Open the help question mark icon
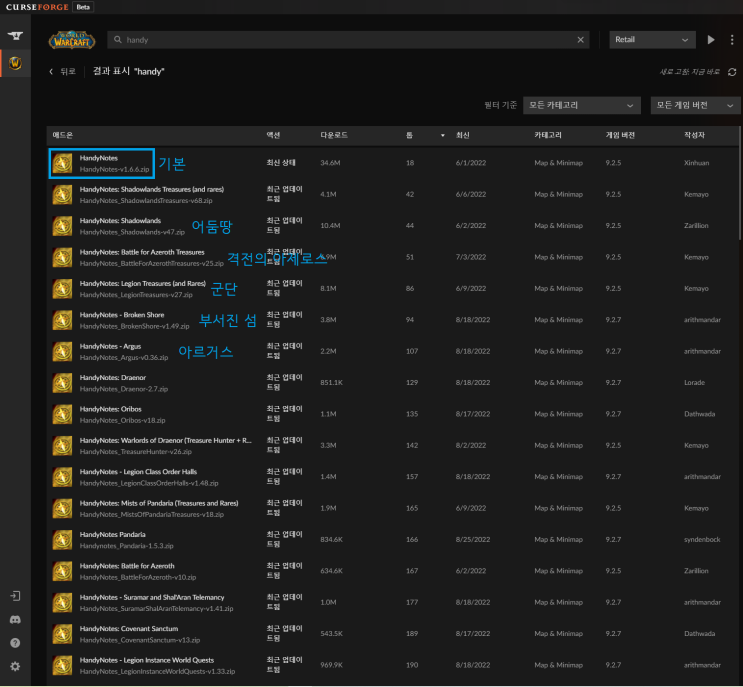This screenshot has width=743, height=687. pyautogui.click(x=15, y=643)
